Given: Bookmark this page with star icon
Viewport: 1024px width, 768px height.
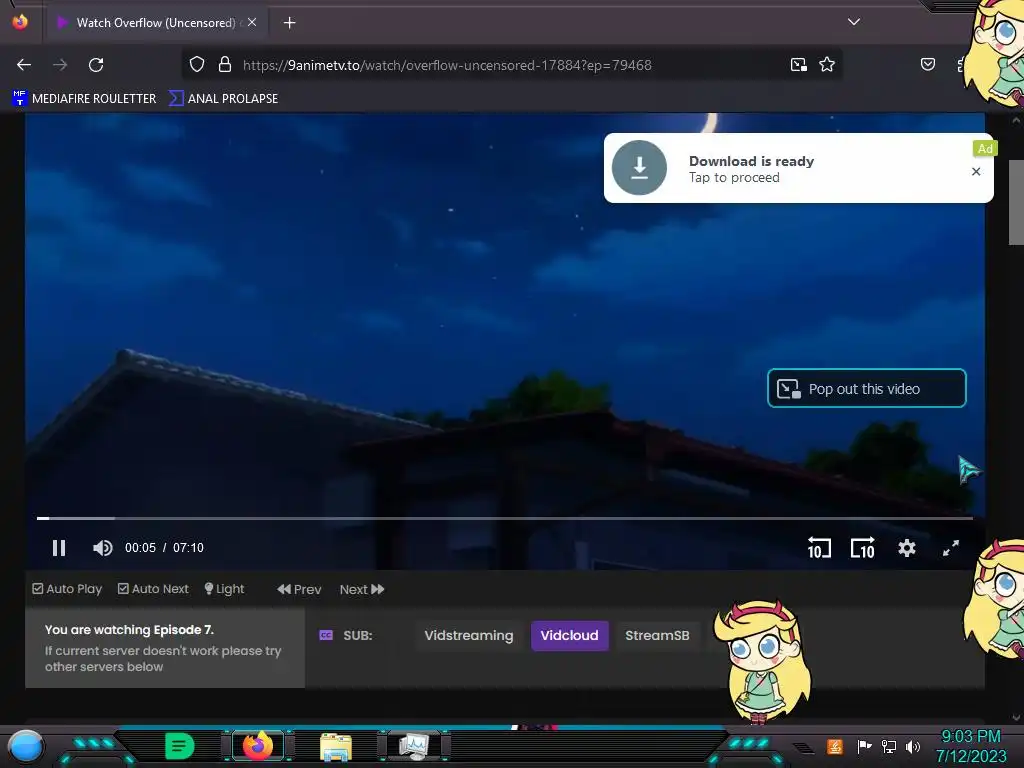Looking at the screenshot, I should click(827, 65).
